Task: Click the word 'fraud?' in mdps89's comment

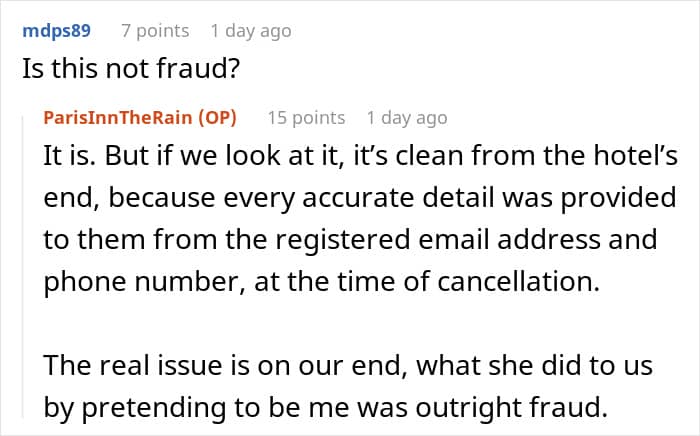Action: [x=199, y=69]
